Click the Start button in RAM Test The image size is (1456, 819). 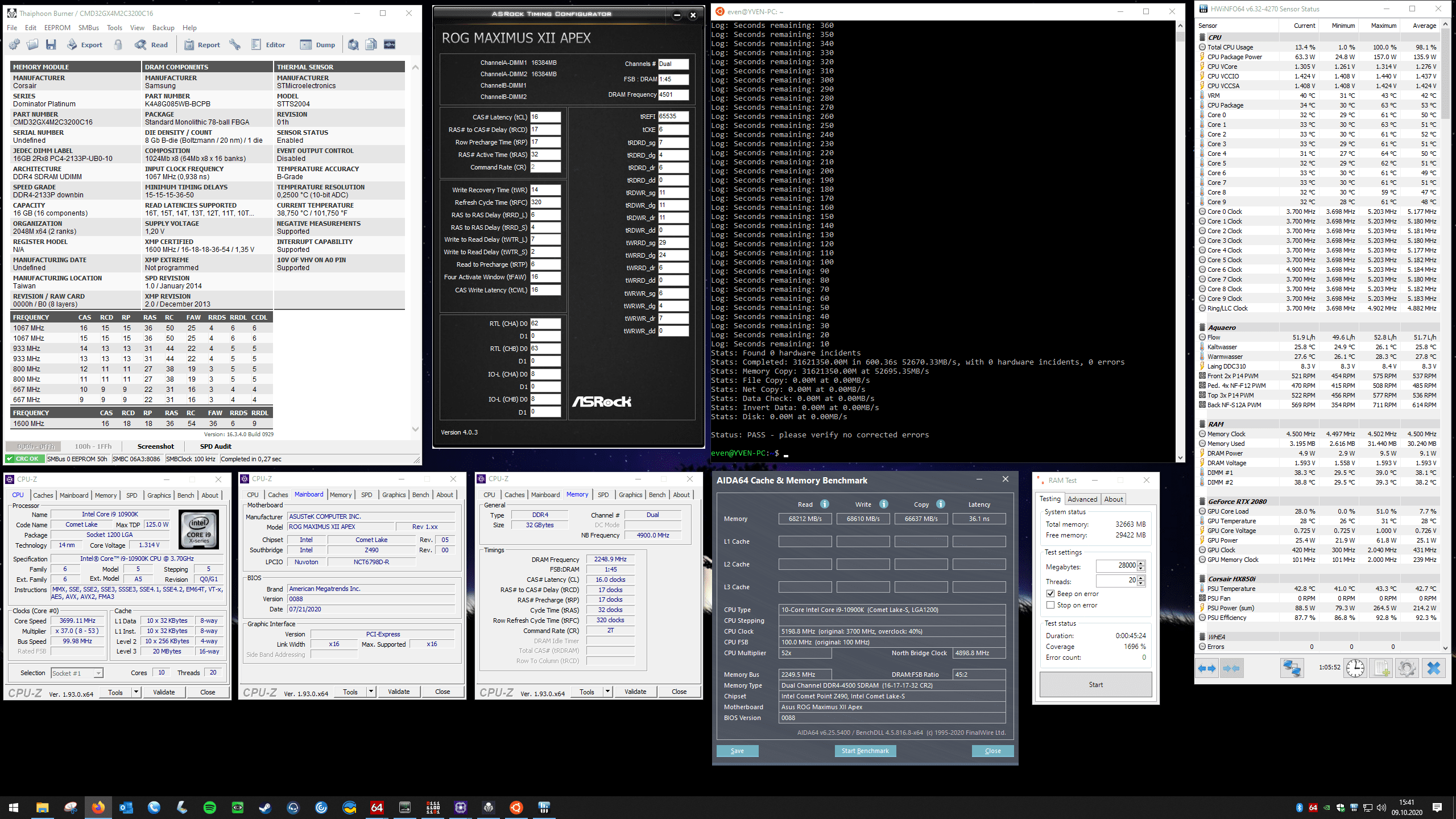(x=1095, y=685)
